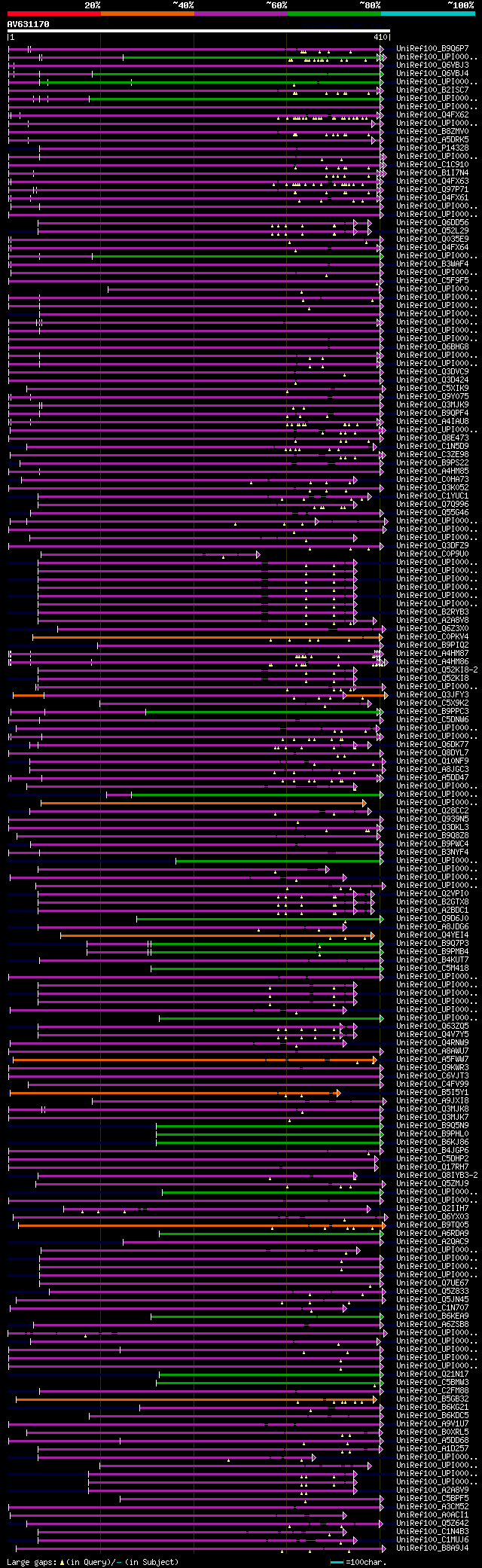The image size is (482, 1568).
Task: Select the UniRef100_B6KJ86 label
Action: click(432, 1142)
